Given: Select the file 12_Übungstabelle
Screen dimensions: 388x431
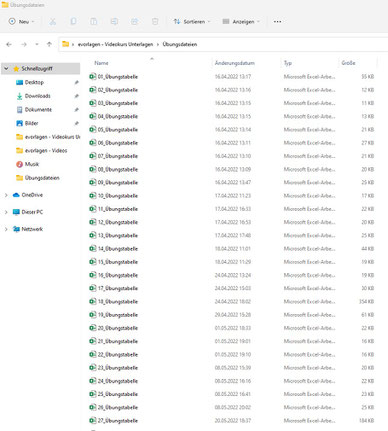Looking at the screenshot, I should point(118,222).
